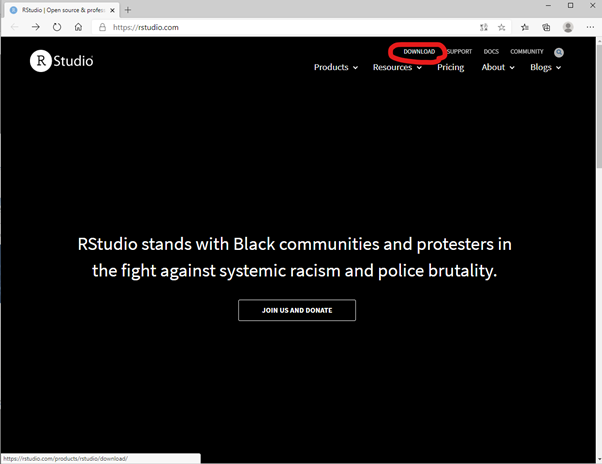This screenshot has height=464, width=602.
Task: Expand the Products menu
Action: click(x=336, y=67)
